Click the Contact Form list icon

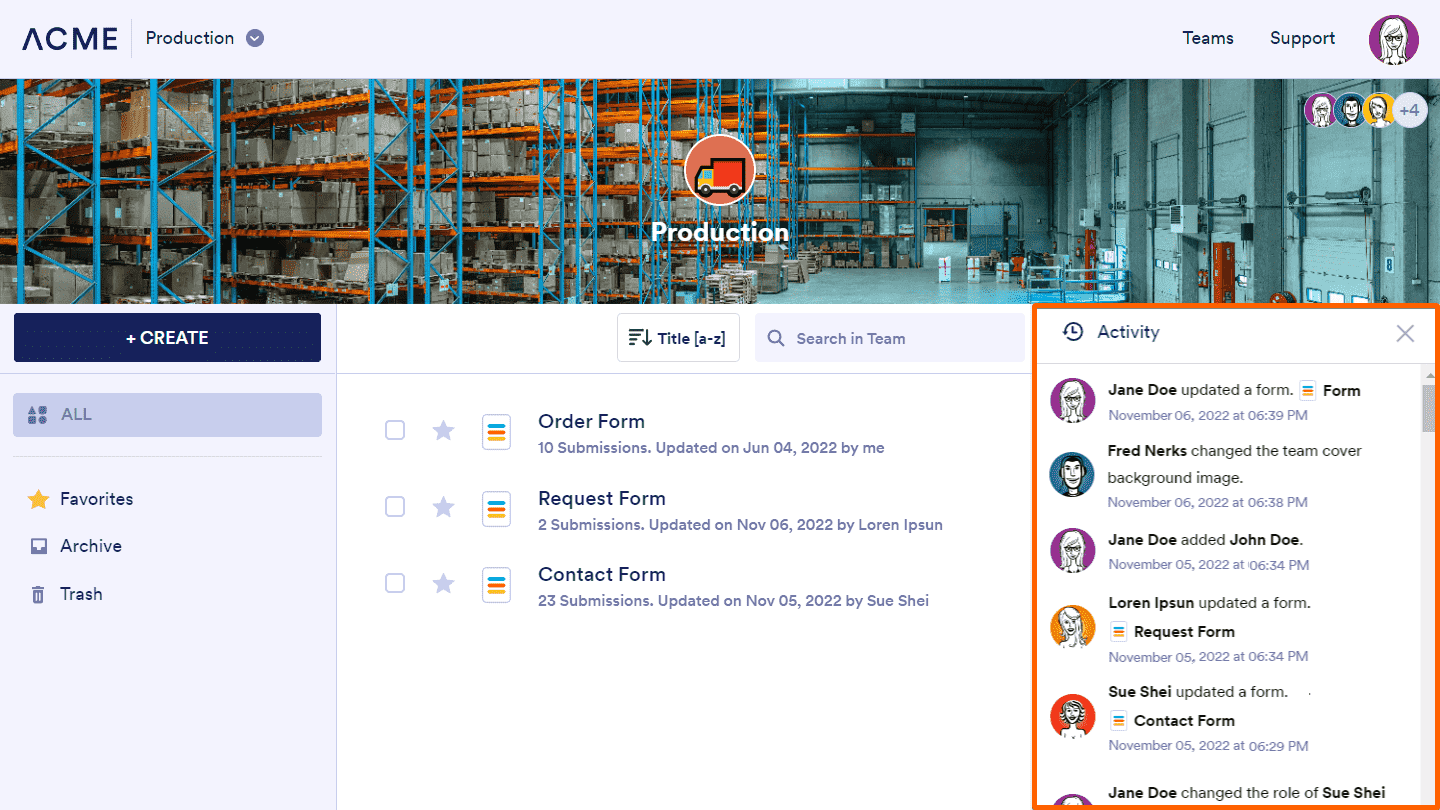coord(497,585)
